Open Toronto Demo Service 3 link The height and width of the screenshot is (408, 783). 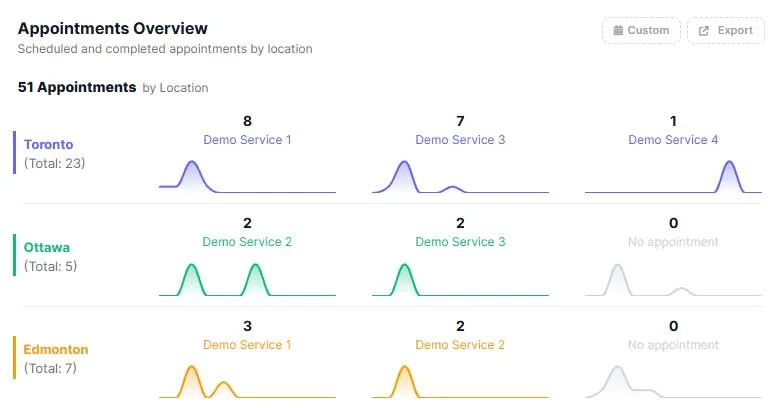pos(460,140)
